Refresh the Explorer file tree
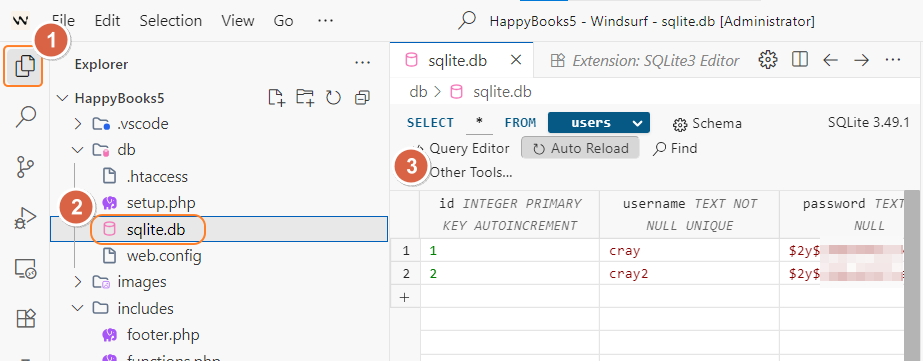This screenshot has height=361, width=923. 334,98
